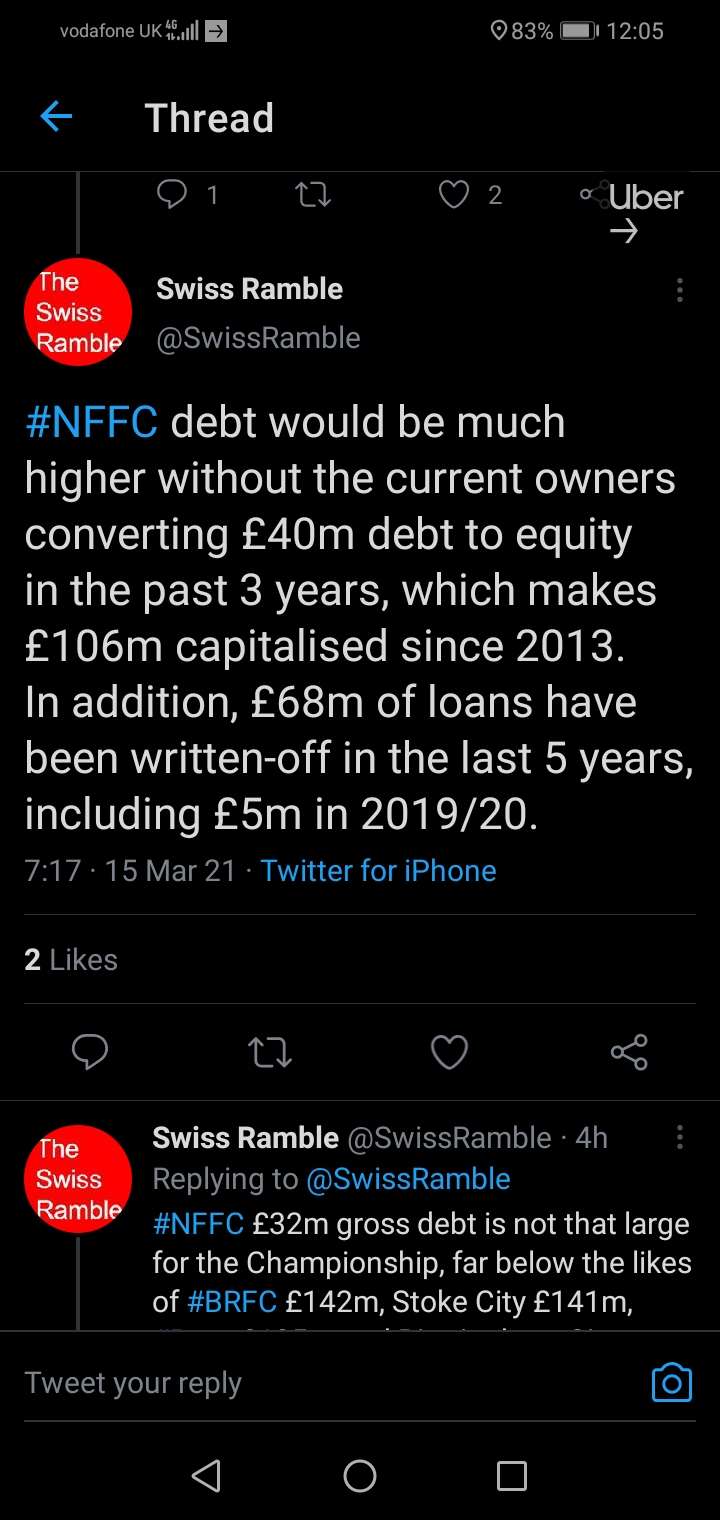
Task: Tap the reply icon on previous tweet
Action: click(x=173, y=194)
